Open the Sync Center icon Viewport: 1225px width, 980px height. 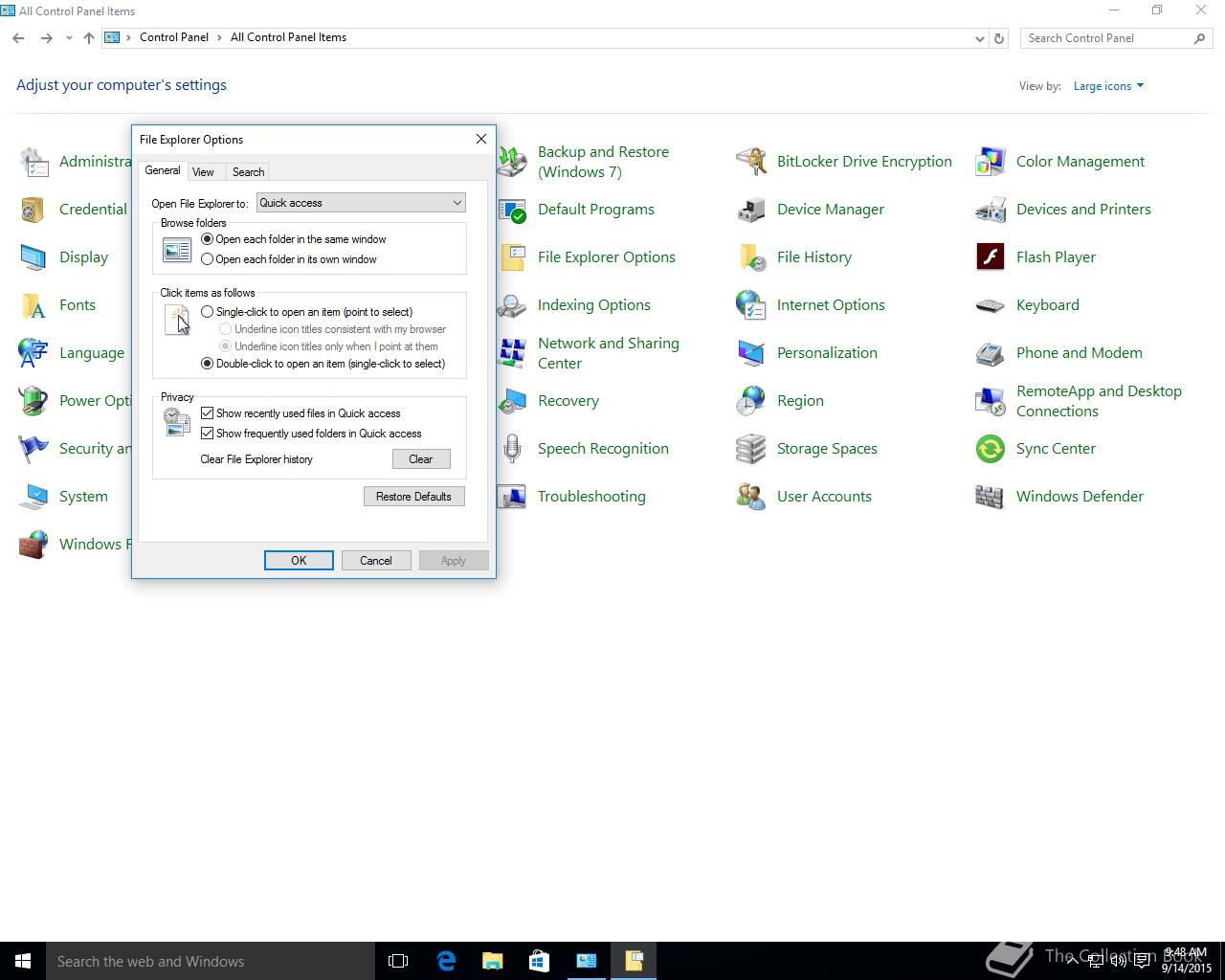coord(991,449)
